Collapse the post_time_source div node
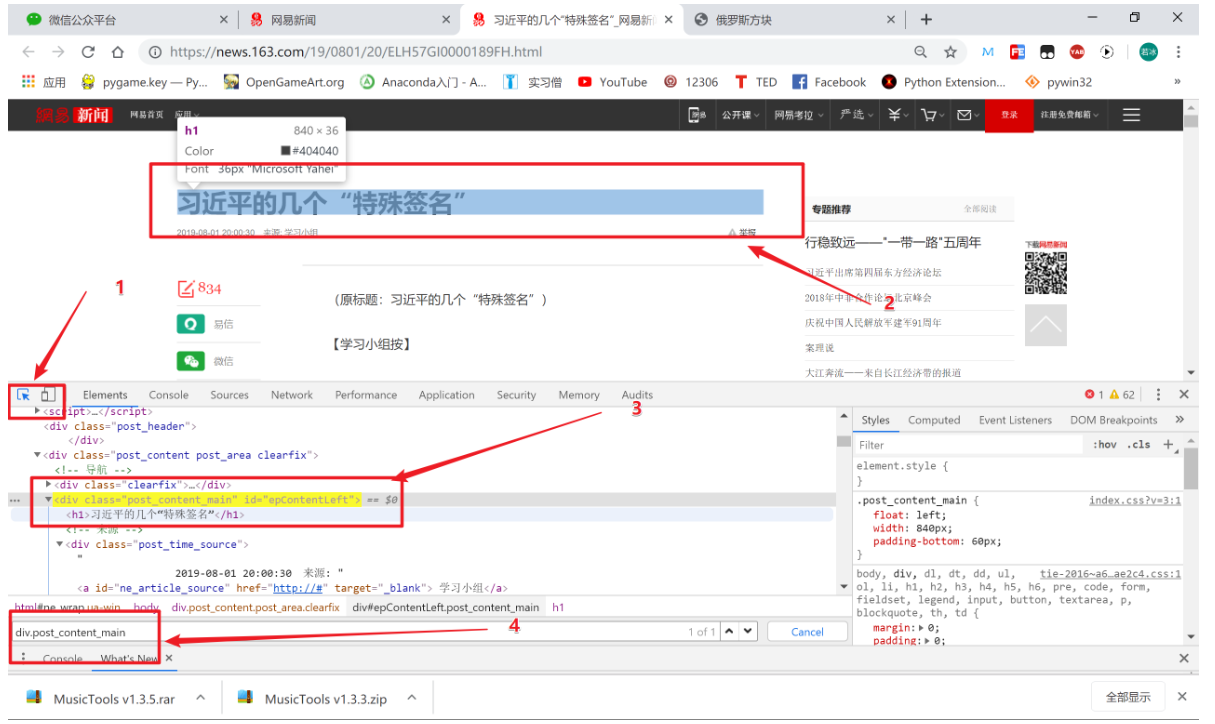The height and width of the screenshot is (724, 1215). 60,544
